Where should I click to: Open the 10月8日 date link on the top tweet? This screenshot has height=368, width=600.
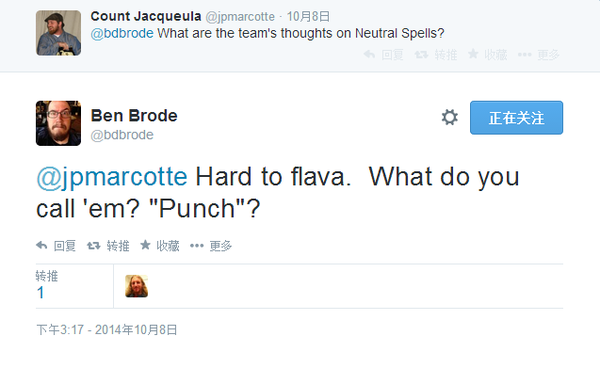tap(308, 16)
